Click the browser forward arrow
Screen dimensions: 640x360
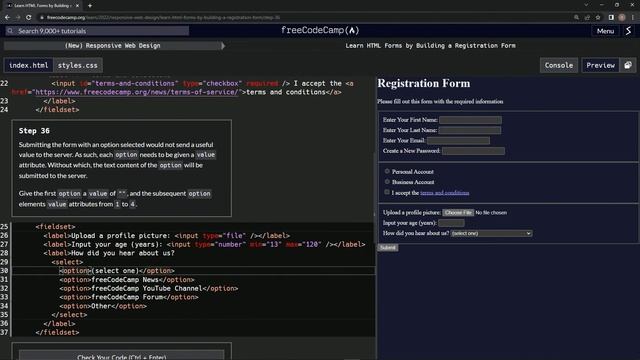(18, 18)
